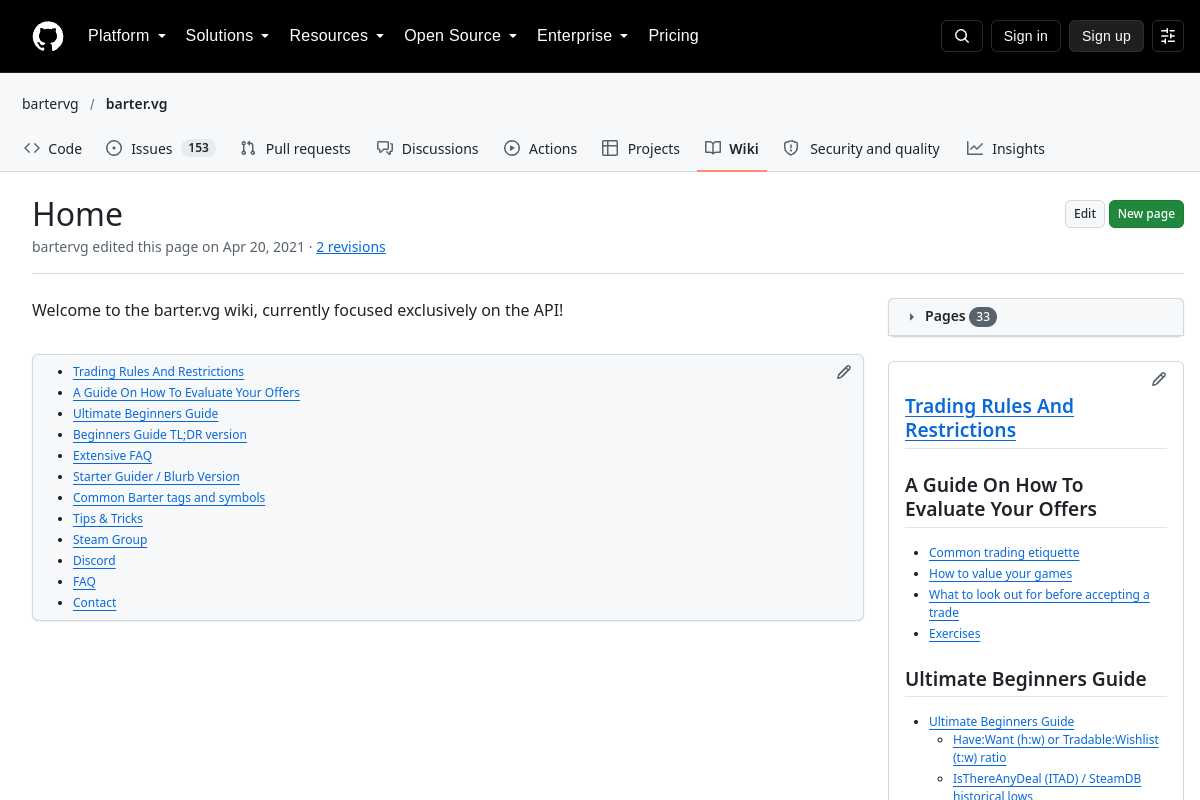1200x800 pixels.
Task: Click the Sign in button
Action: (1026, 36)
